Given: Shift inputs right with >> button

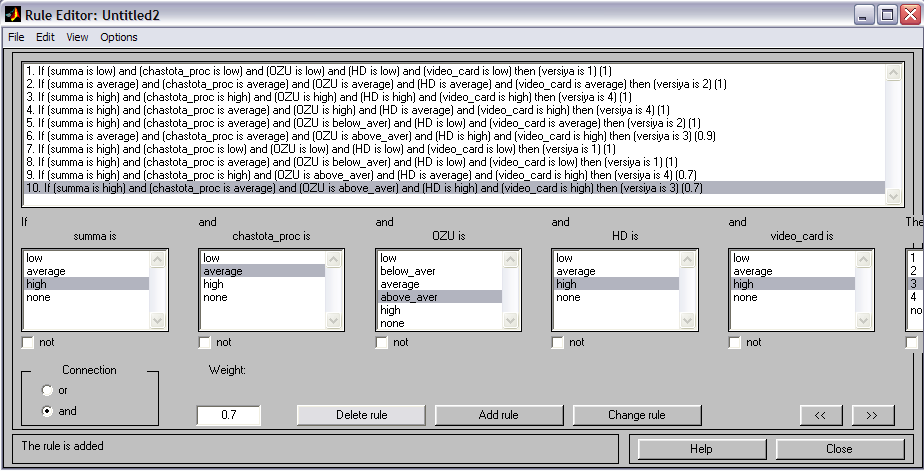Looking at the screenshot, I should coord(873,415).
